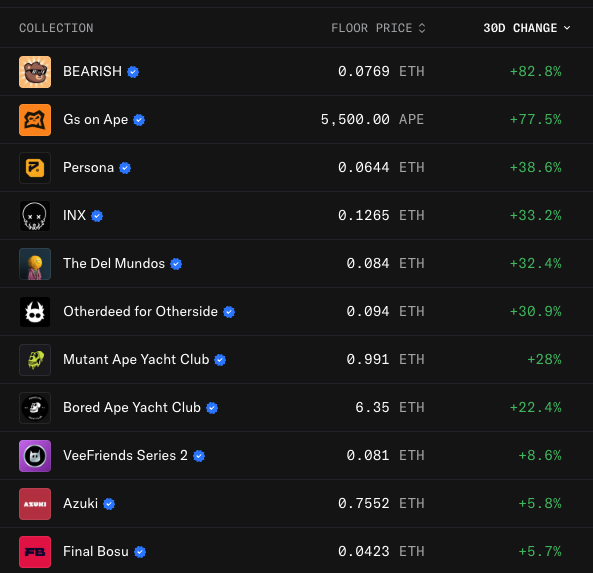The image size is (593, 573).
Task: Click the 0.0644 ETH floor price
Action: (x=381, y=168)
